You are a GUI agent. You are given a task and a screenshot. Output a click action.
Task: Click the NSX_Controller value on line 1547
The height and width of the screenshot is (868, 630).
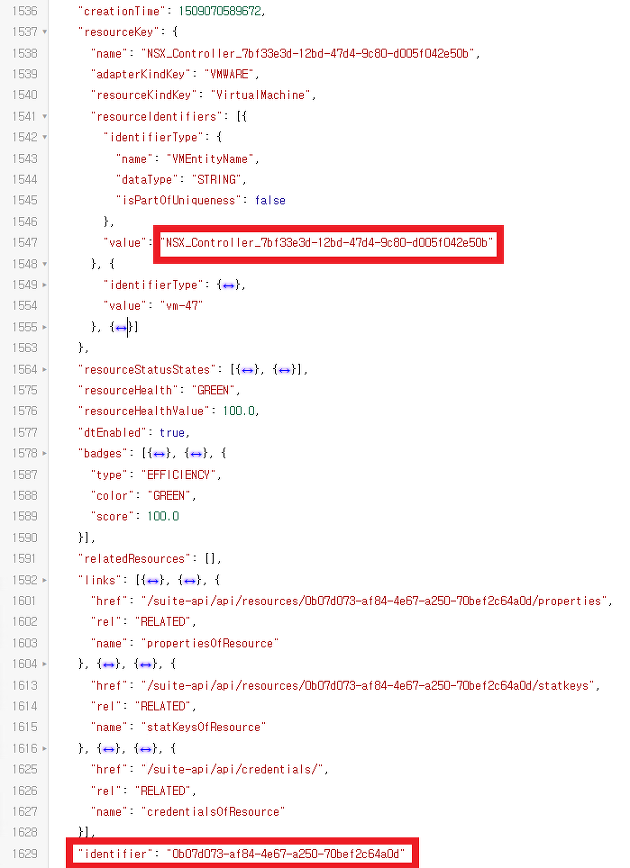[327, 243]
